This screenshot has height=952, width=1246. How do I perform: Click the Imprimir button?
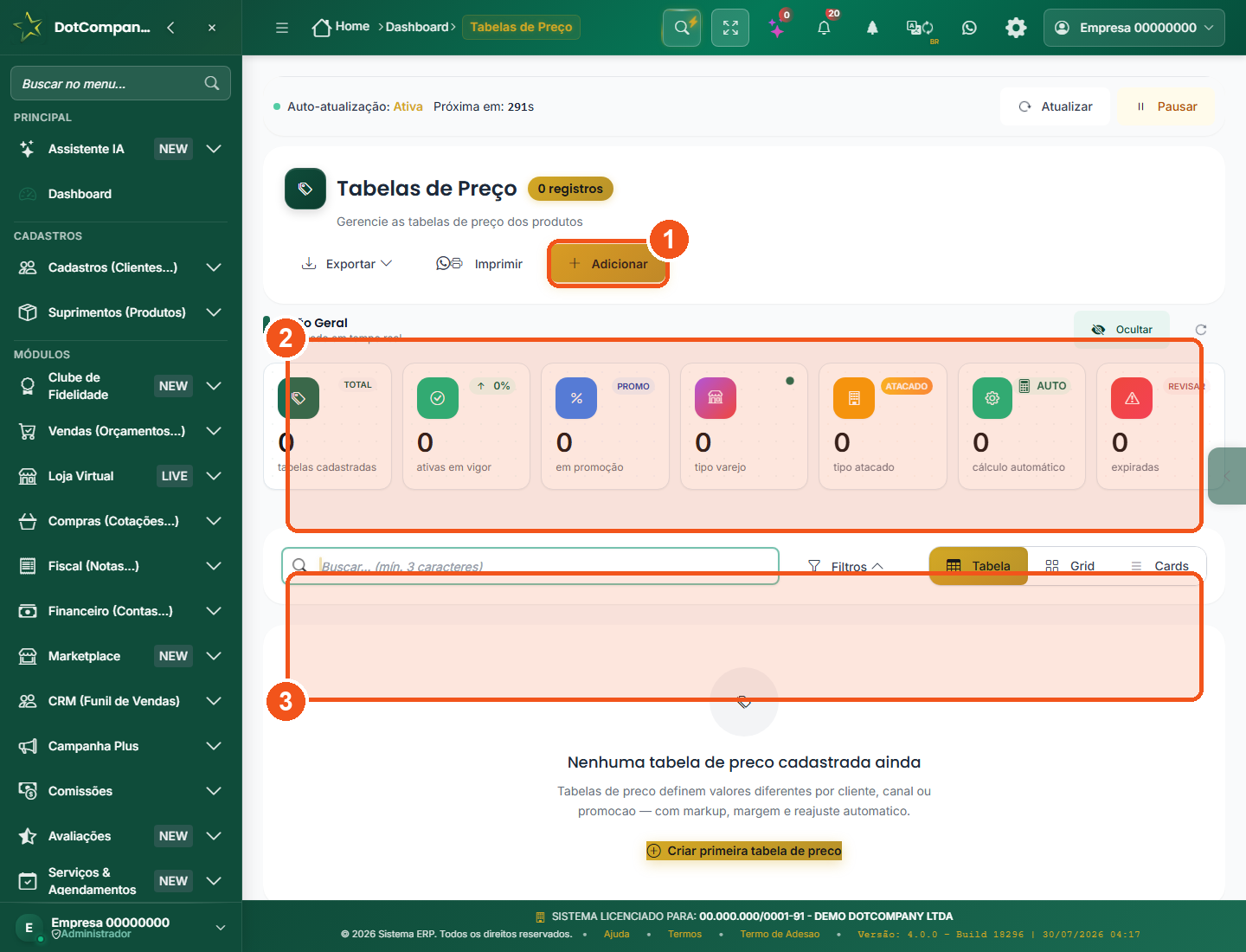[480, 264]
